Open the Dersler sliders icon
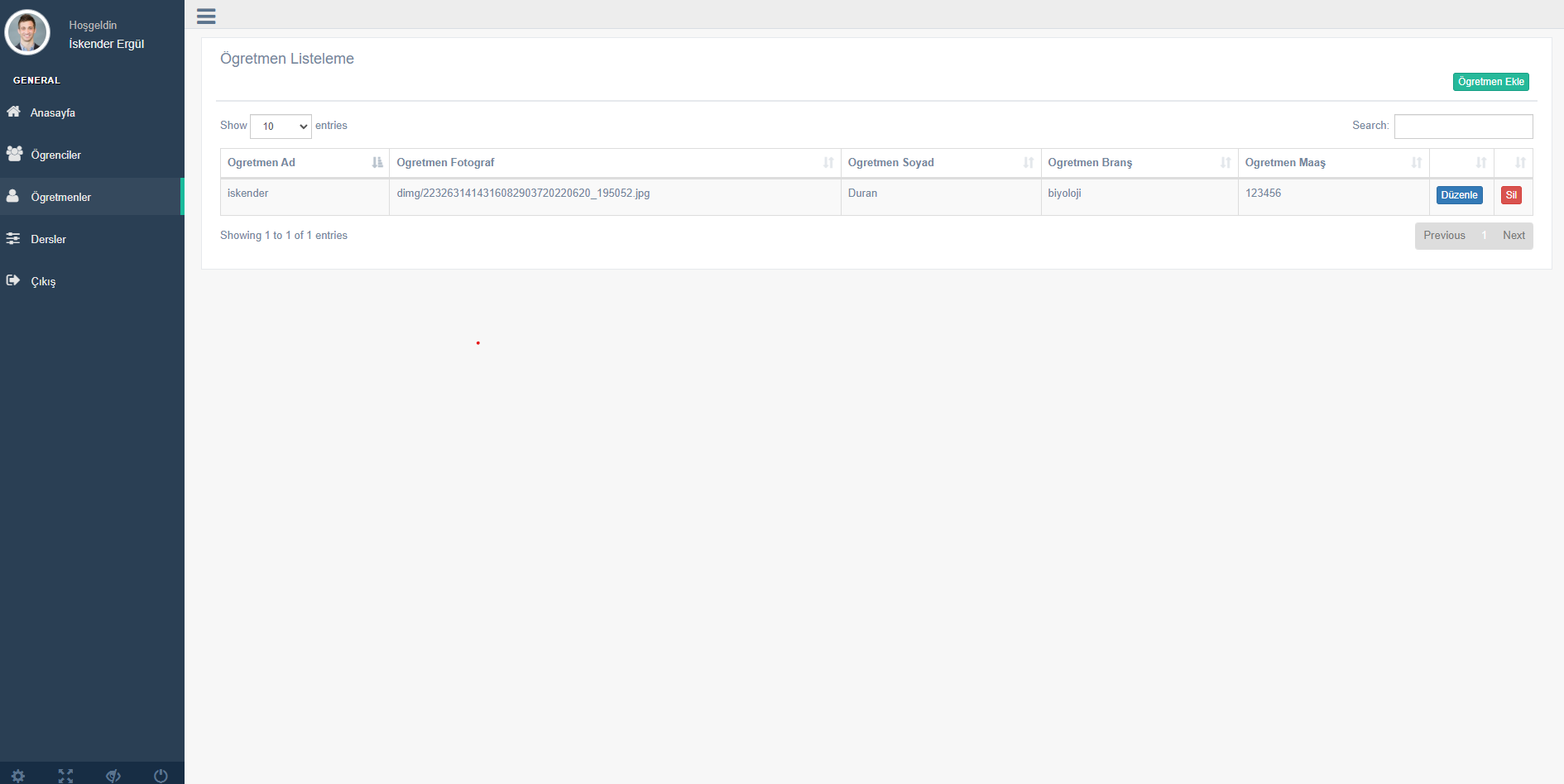Image resolution: width=1564 pixels, height=784 pixels. [x=13, y=238]
